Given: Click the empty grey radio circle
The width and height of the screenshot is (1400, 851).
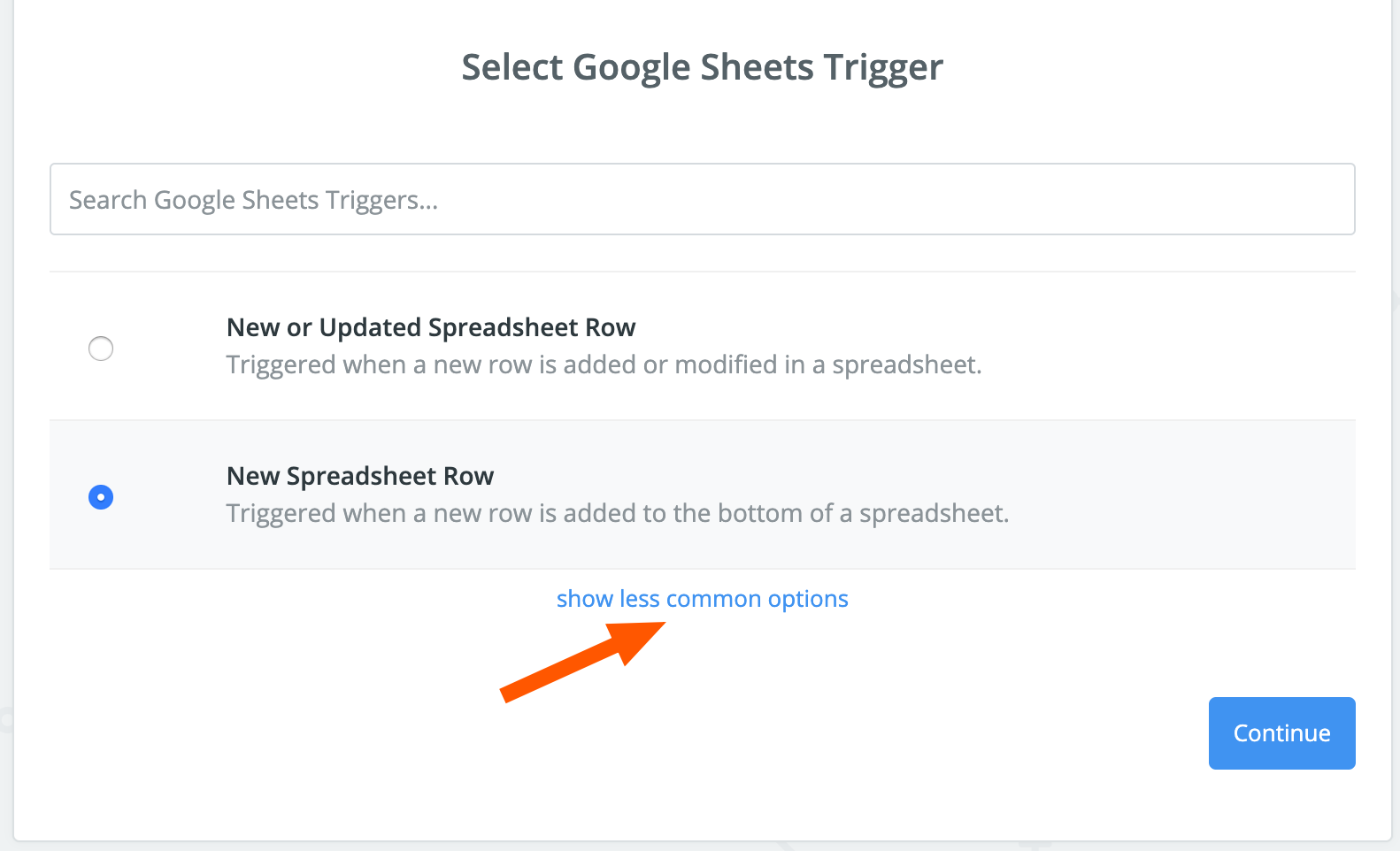Looking at the screenshot, I should point(101,349).
